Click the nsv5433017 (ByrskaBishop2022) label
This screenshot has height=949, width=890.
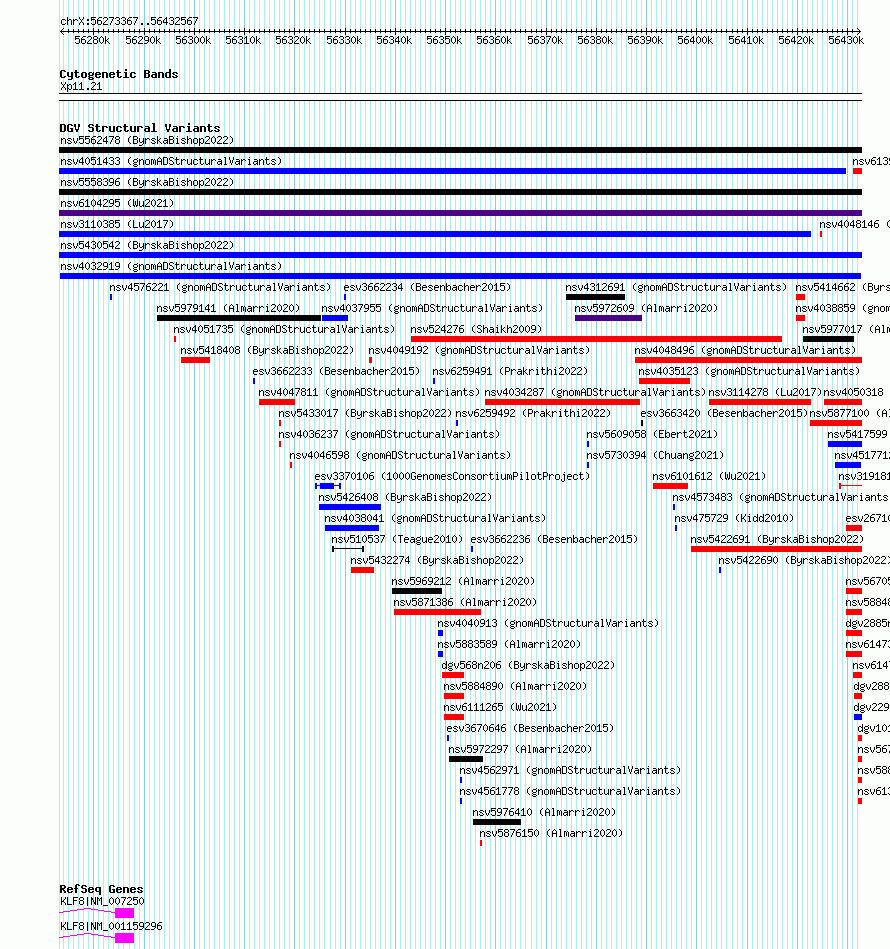pyautogui.click(x=365, y=413)
